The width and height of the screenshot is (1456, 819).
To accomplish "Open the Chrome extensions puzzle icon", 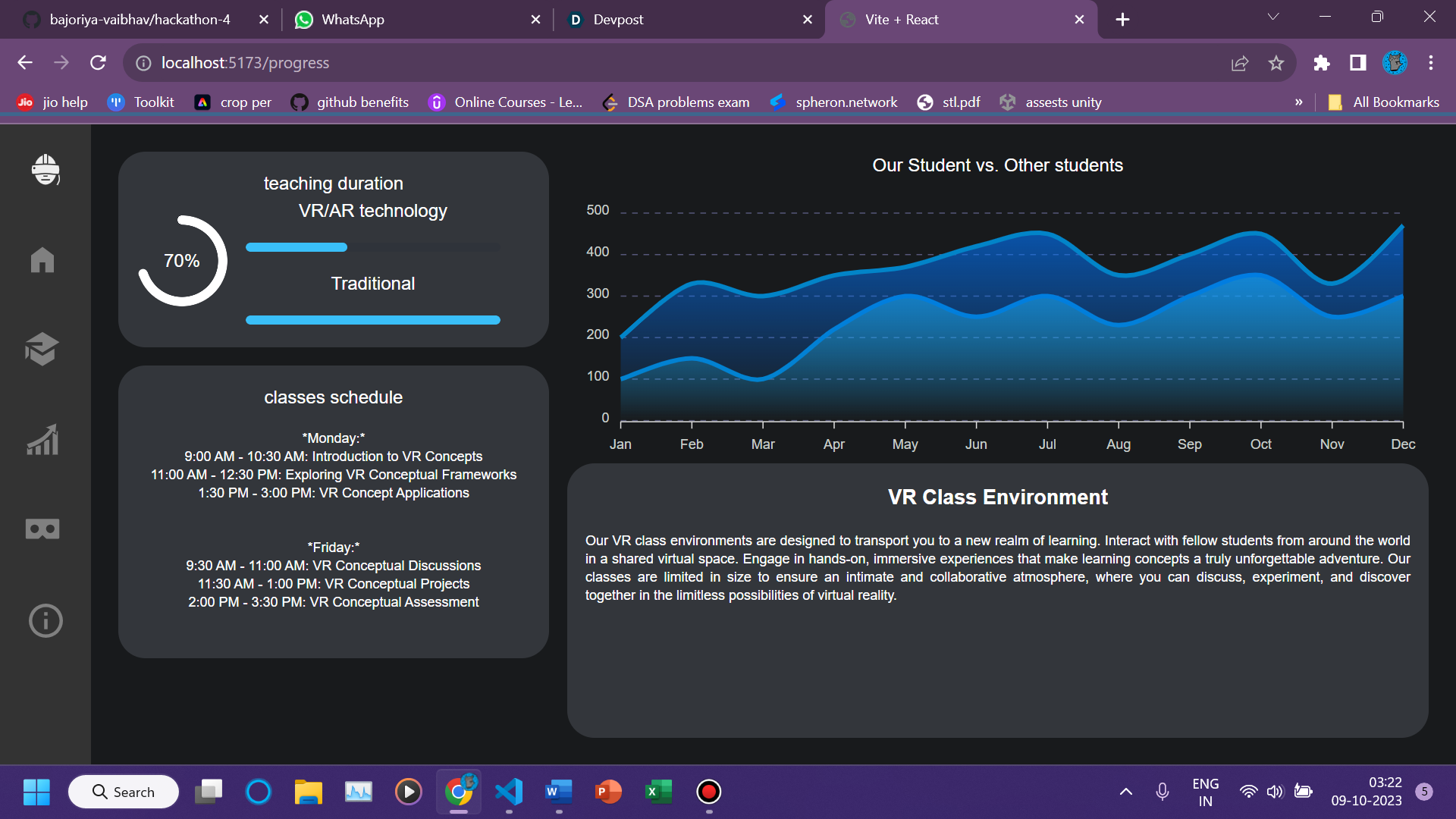I will coord(1322,63).
